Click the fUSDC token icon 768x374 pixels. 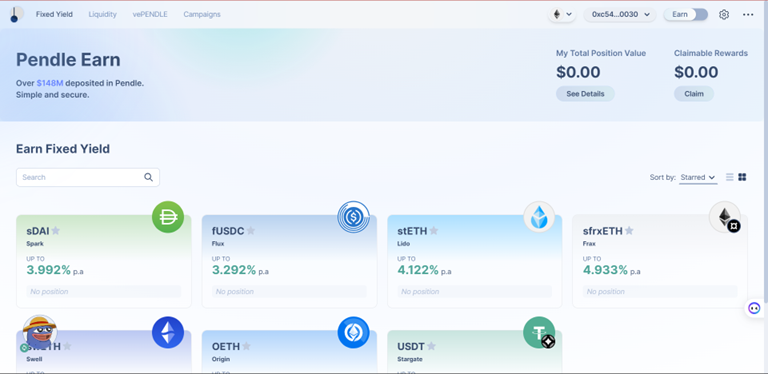pyautogui.click(x=353, y=217)
